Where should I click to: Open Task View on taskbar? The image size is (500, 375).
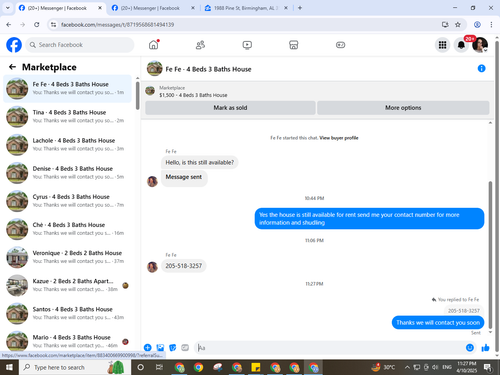click(159, 367)
